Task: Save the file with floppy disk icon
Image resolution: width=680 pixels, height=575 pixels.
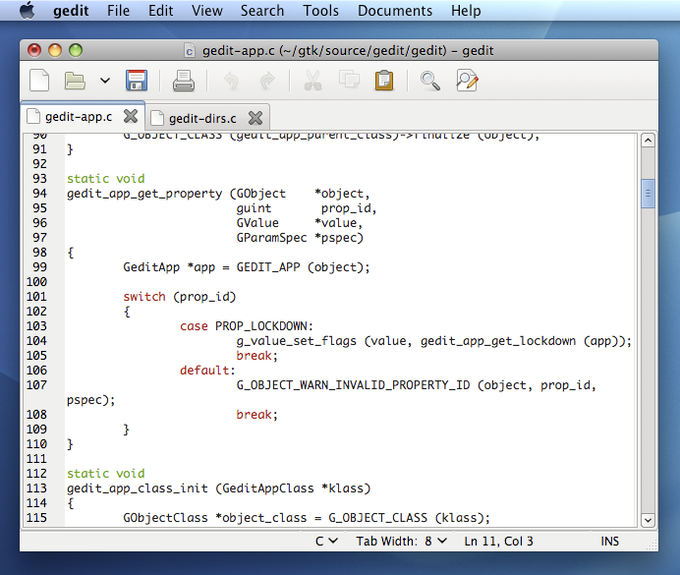Action: (x=137, y=81)
